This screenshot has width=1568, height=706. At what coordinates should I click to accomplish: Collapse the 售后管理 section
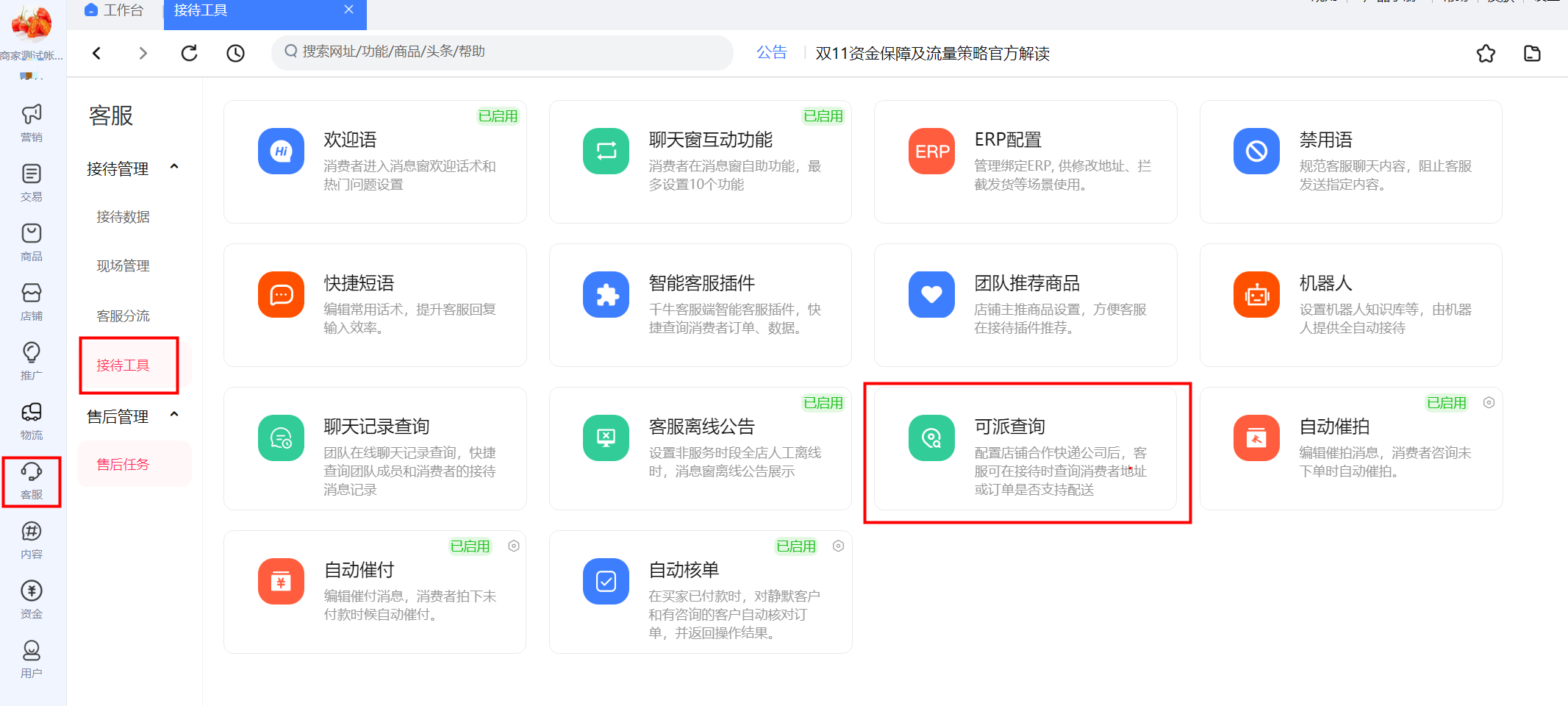coord(174,415)
